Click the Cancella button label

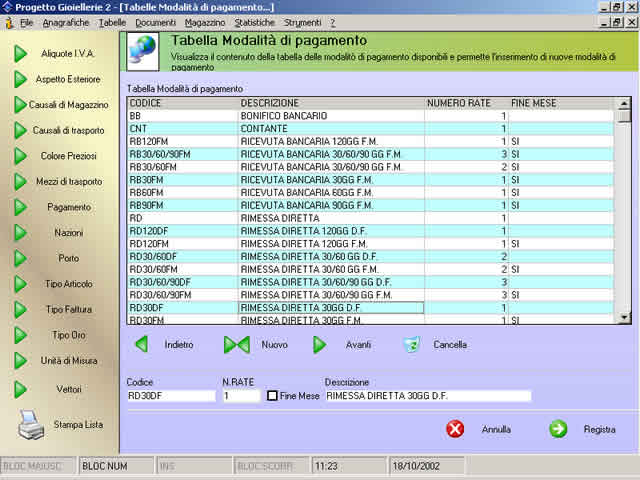(450, 344)
